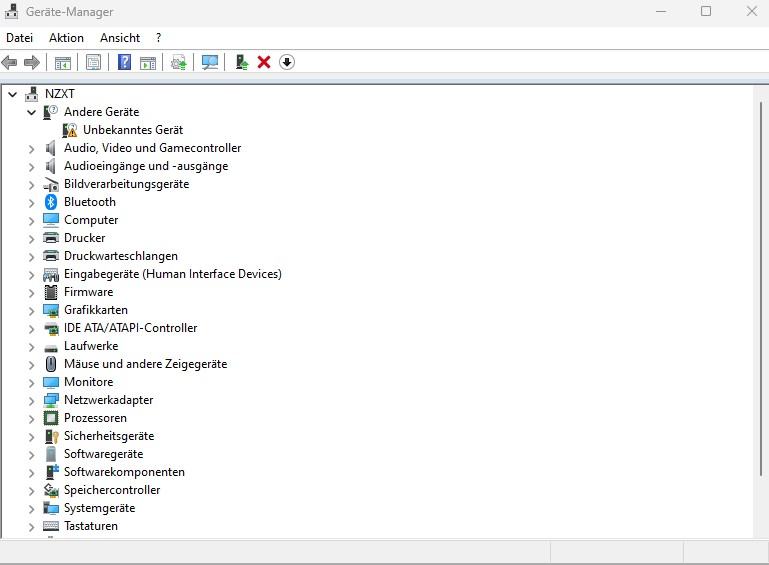The image size is (769, 565).
Task: Select the IDE ATA/ATAPI-Controller label
Action: (130, 328)
